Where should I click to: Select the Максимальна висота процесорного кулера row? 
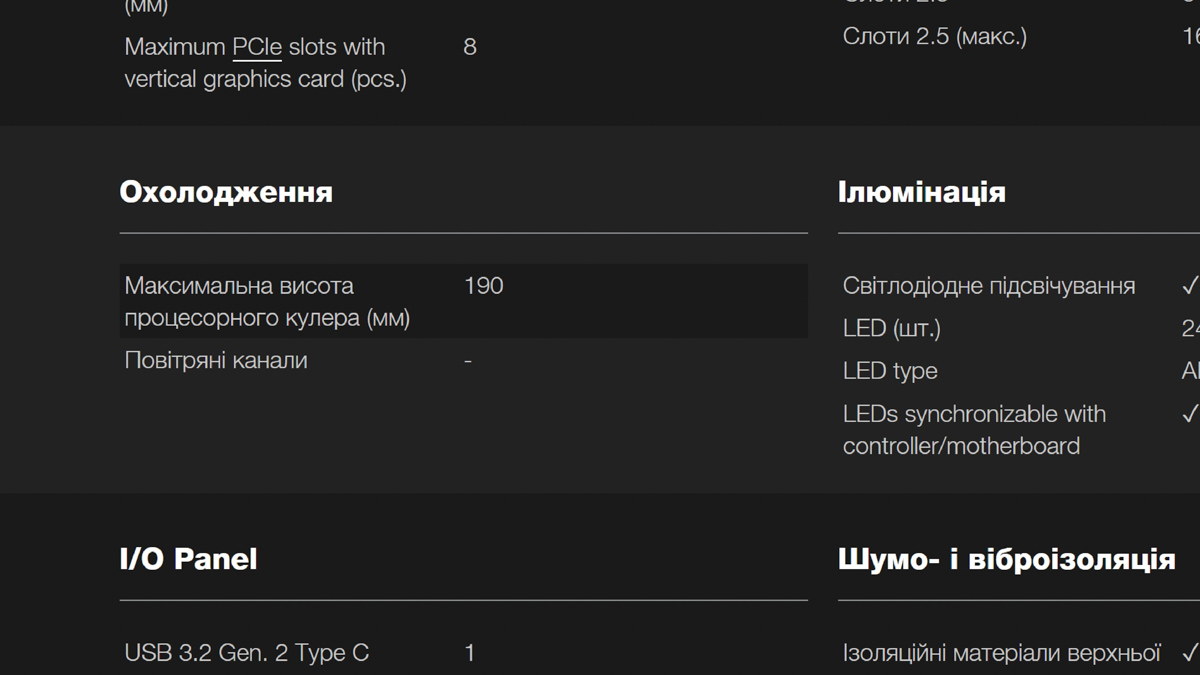point(464,301)
